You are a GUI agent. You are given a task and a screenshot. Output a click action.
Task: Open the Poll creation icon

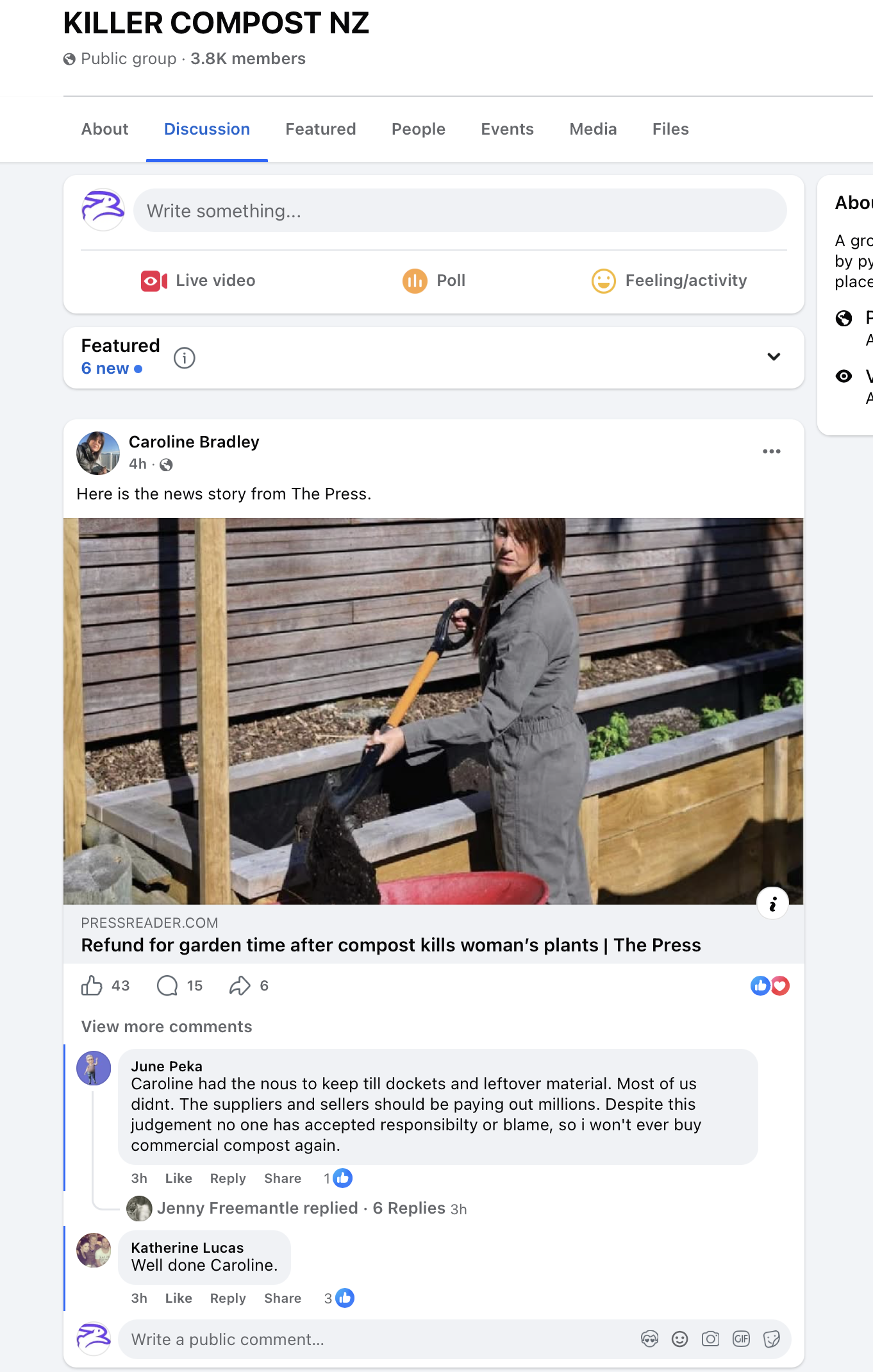(415, 281)
